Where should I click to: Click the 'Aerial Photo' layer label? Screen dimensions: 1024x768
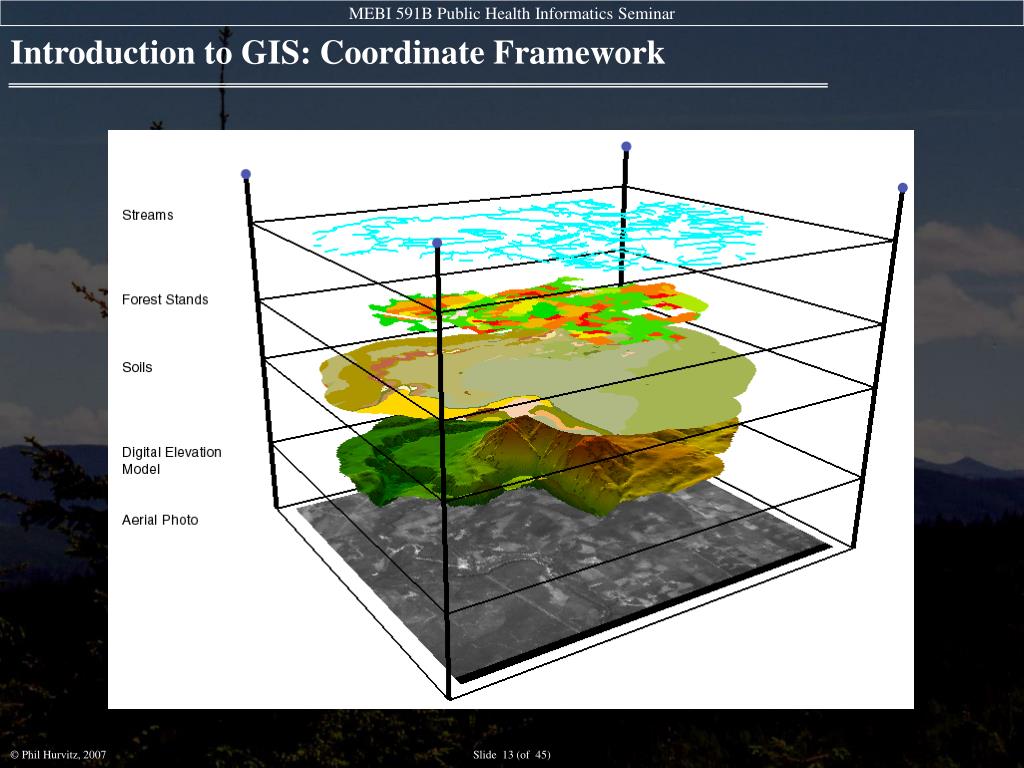(160, 520)
